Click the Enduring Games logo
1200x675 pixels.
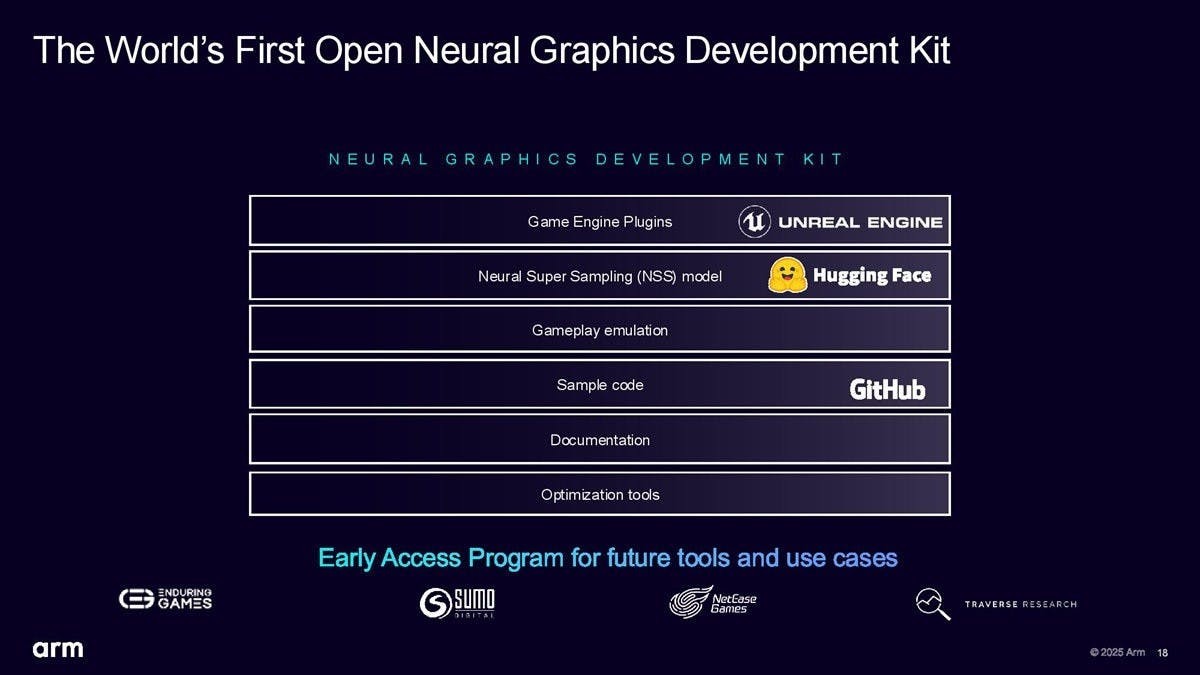pyautogui.click(x=165, y=598)
